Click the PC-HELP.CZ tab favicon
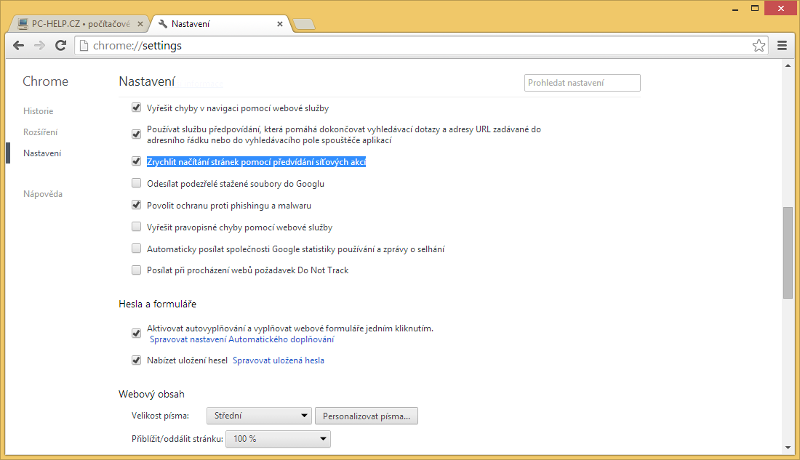This screenshot has width=800, height=460. point(23,24)
